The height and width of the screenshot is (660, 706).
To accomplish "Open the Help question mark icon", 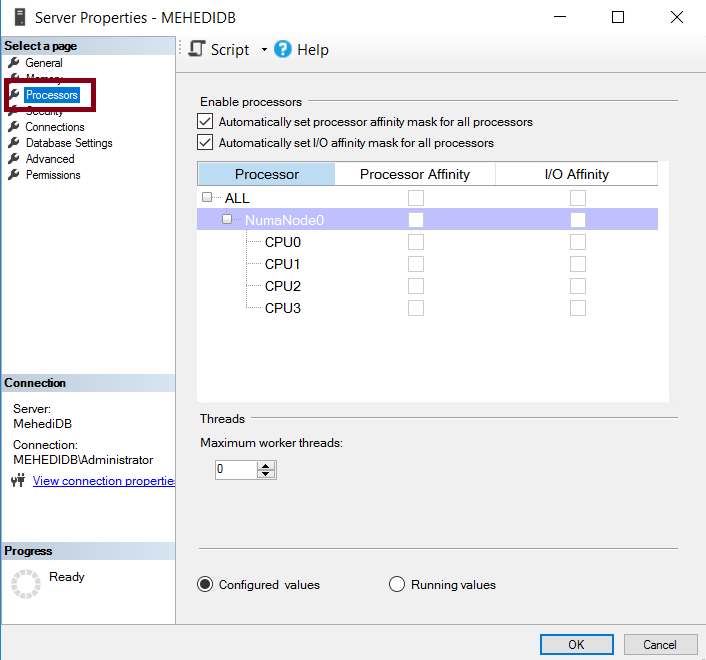I will pyautogui.click(x=283, y=49).
